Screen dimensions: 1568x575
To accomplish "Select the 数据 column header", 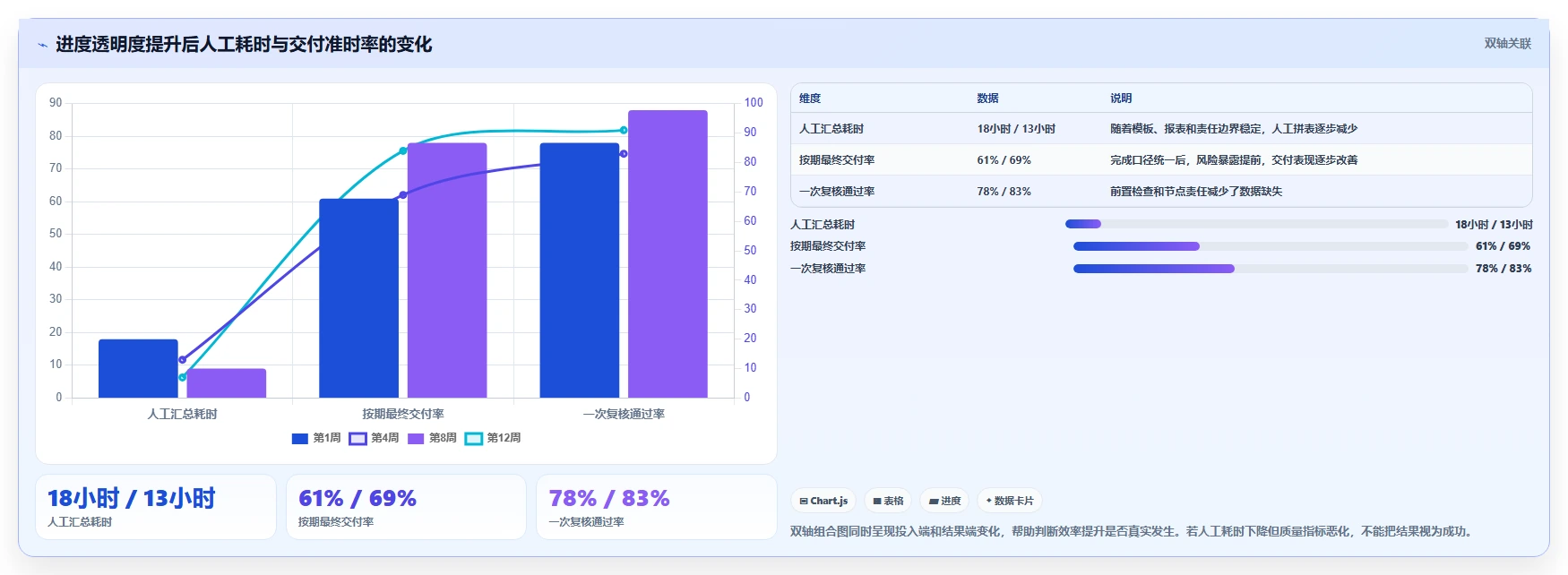I will click(x=987, y=99).
